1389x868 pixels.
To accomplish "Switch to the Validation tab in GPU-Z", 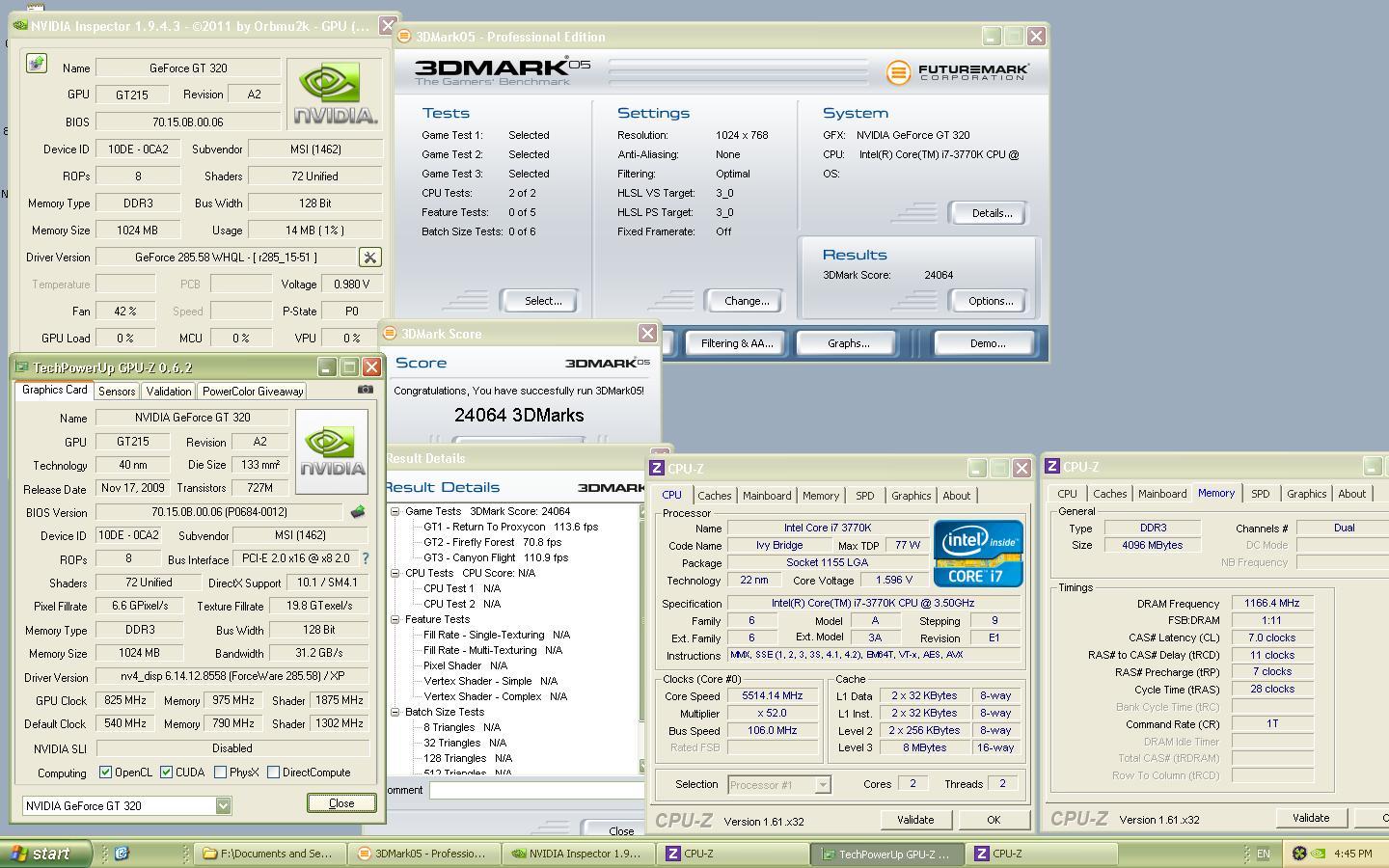I will tap(169, 392).
